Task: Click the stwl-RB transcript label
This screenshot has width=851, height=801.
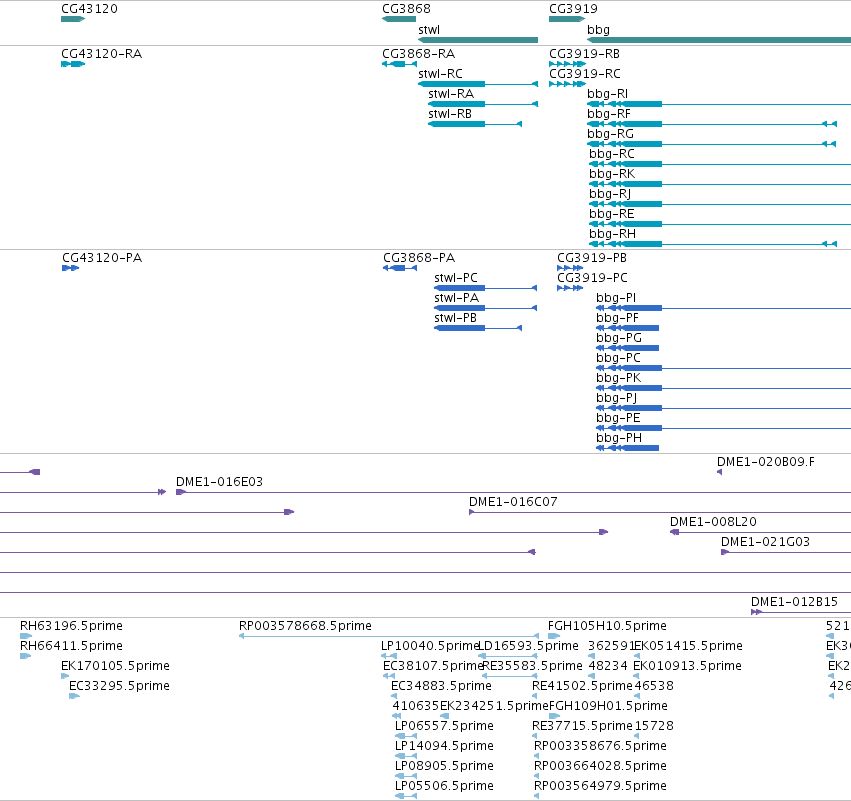Action: click(450, 114)
